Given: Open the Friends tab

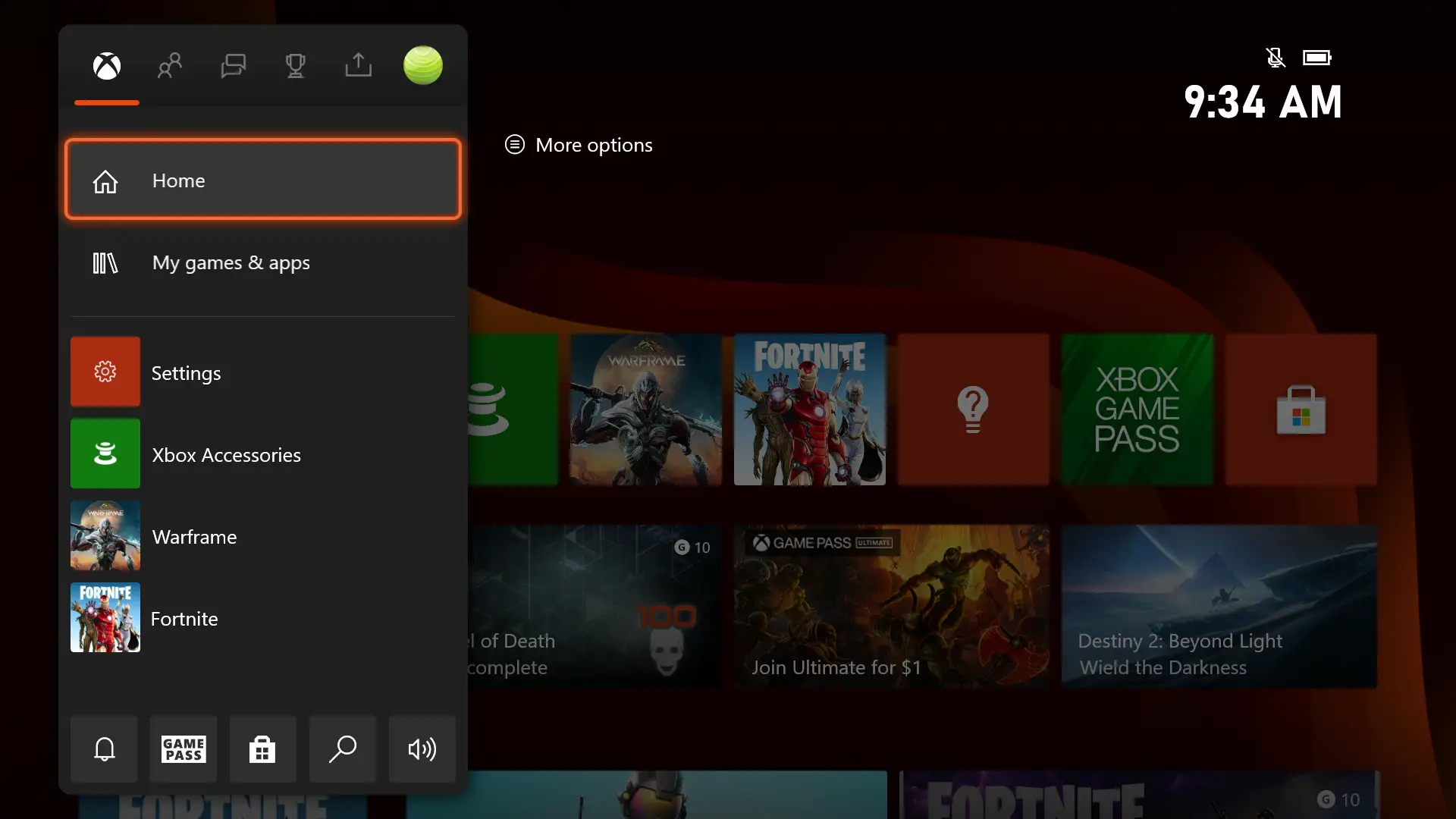Looking at the screenshot, I should (x=169, y=66).
